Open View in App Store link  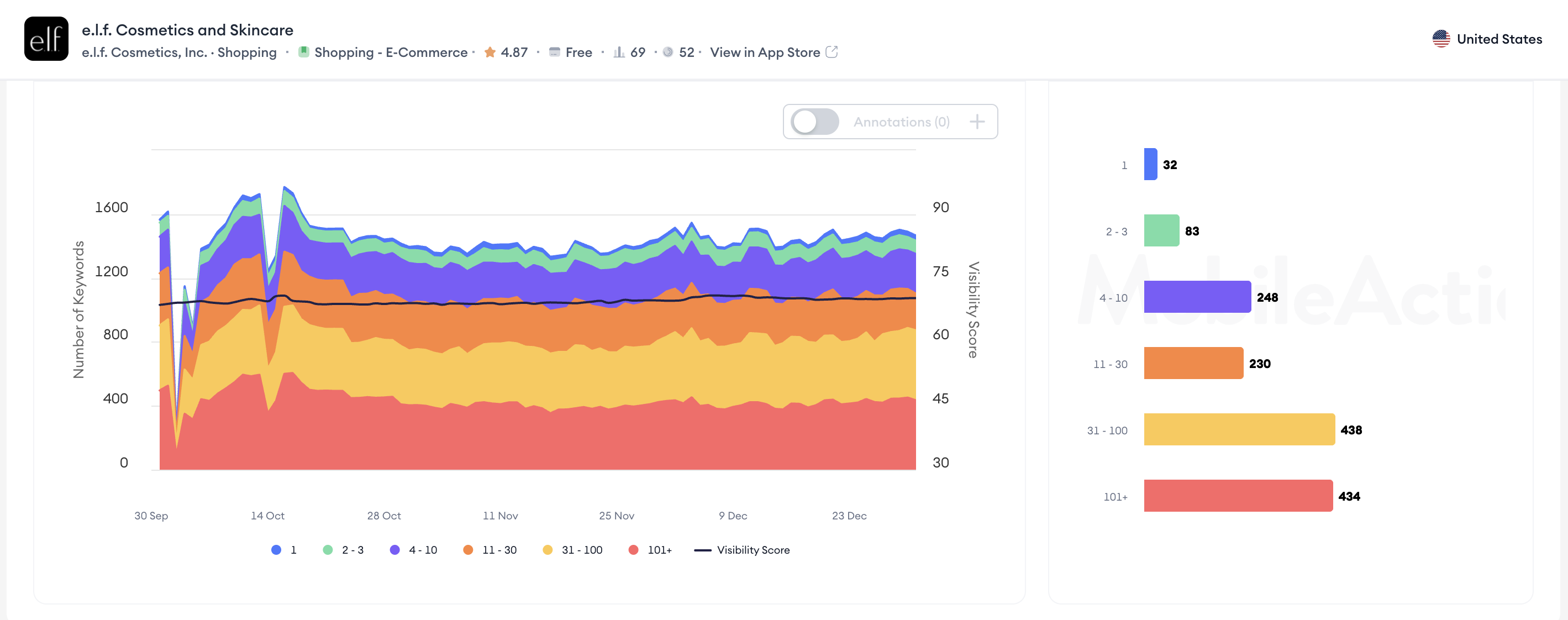(x=765, y=52)
